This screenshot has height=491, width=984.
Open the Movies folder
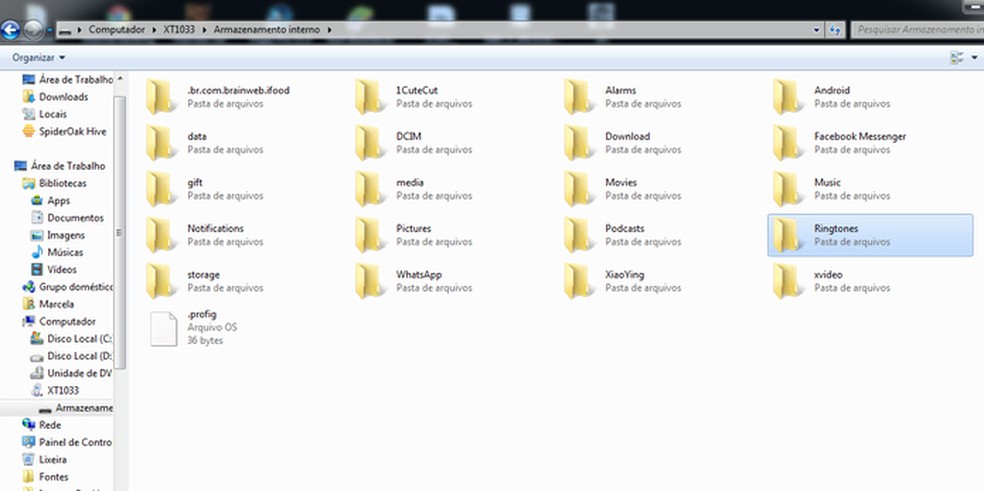click(623, 189)
